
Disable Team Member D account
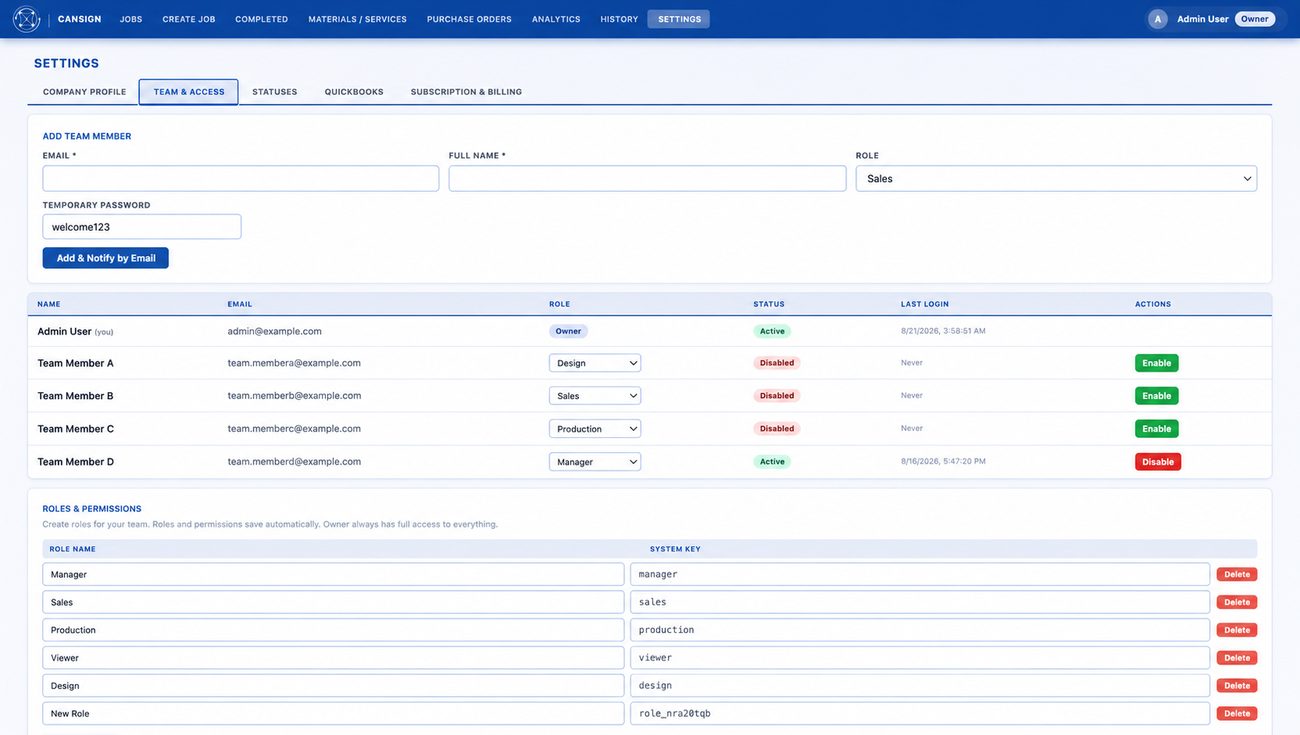(1158, 462)
